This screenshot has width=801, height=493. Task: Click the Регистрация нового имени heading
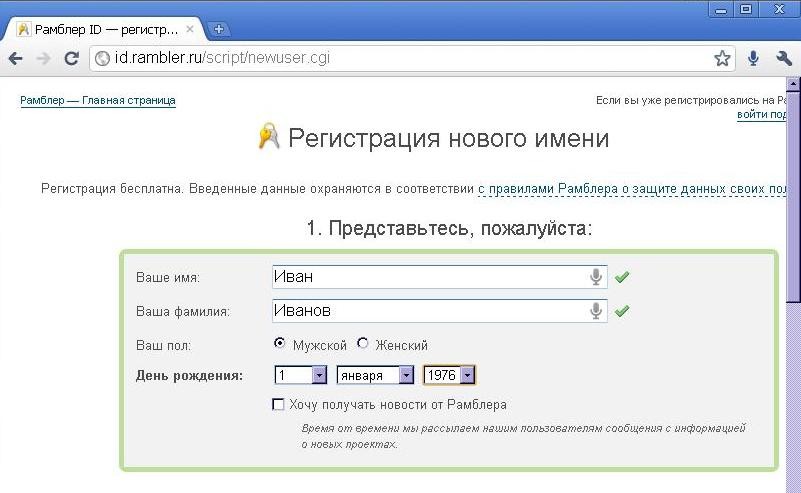tap(449, 138)
